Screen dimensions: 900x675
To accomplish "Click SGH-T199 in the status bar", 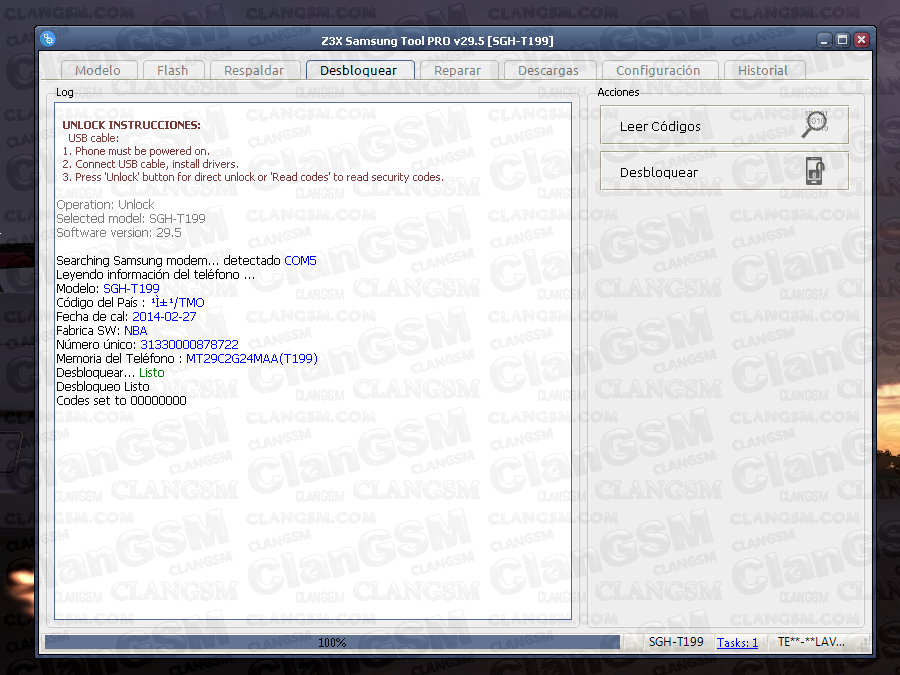I will click(x=676, y=642).
